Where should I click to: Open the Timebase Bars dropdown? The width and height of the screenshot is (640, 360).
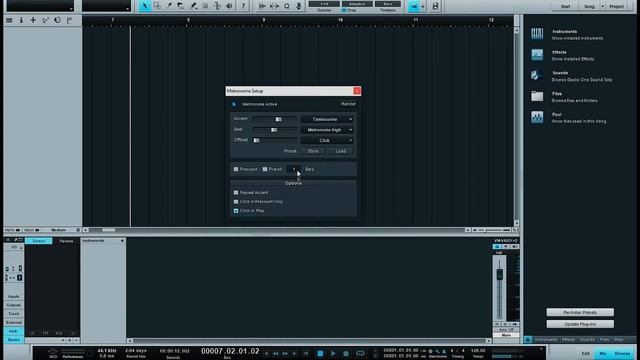[x=388, y=4]
